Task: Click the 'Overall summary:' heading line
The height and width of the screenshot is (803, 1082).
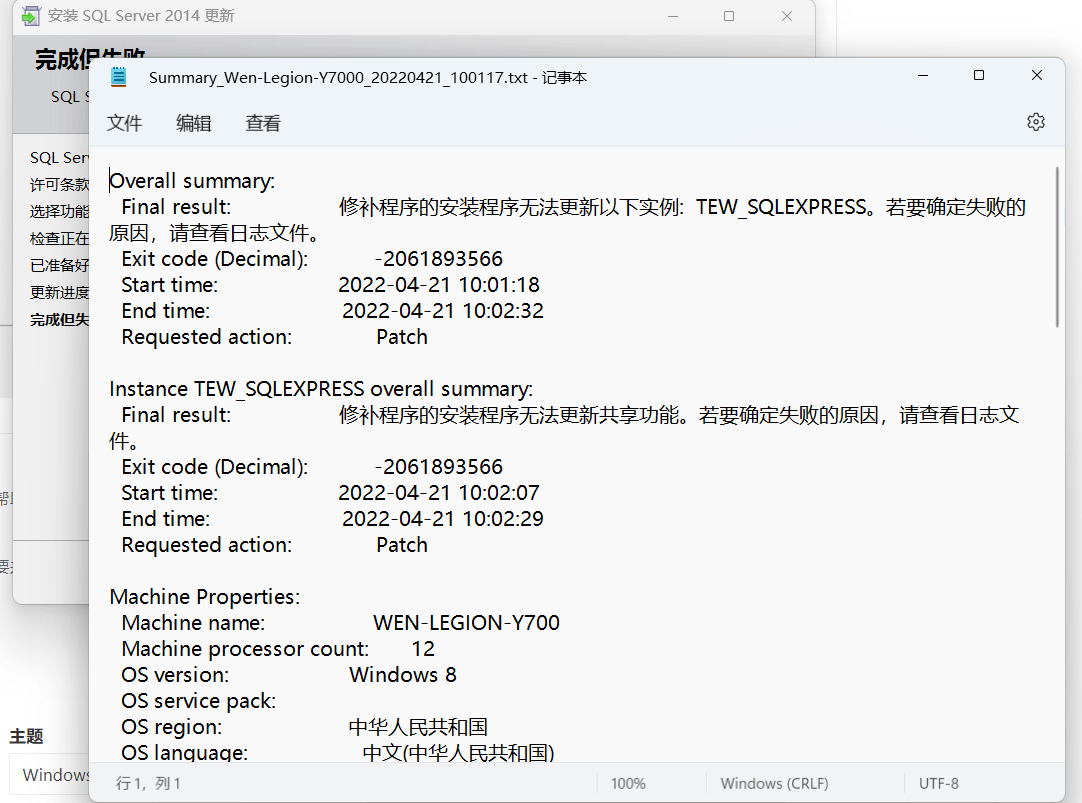Action: pyautogui.click(x=193, y=181)
